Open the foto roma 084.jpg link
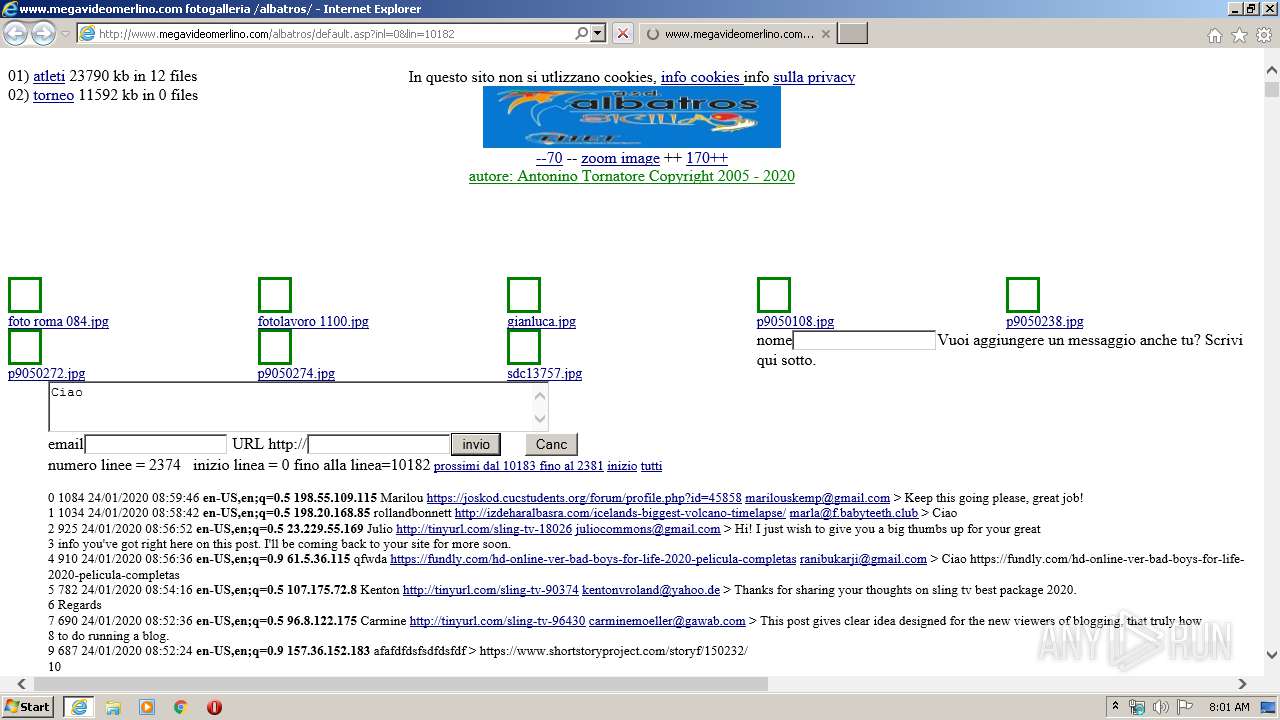This screenshot has height=720, width=1280. [x=58, y=321]
